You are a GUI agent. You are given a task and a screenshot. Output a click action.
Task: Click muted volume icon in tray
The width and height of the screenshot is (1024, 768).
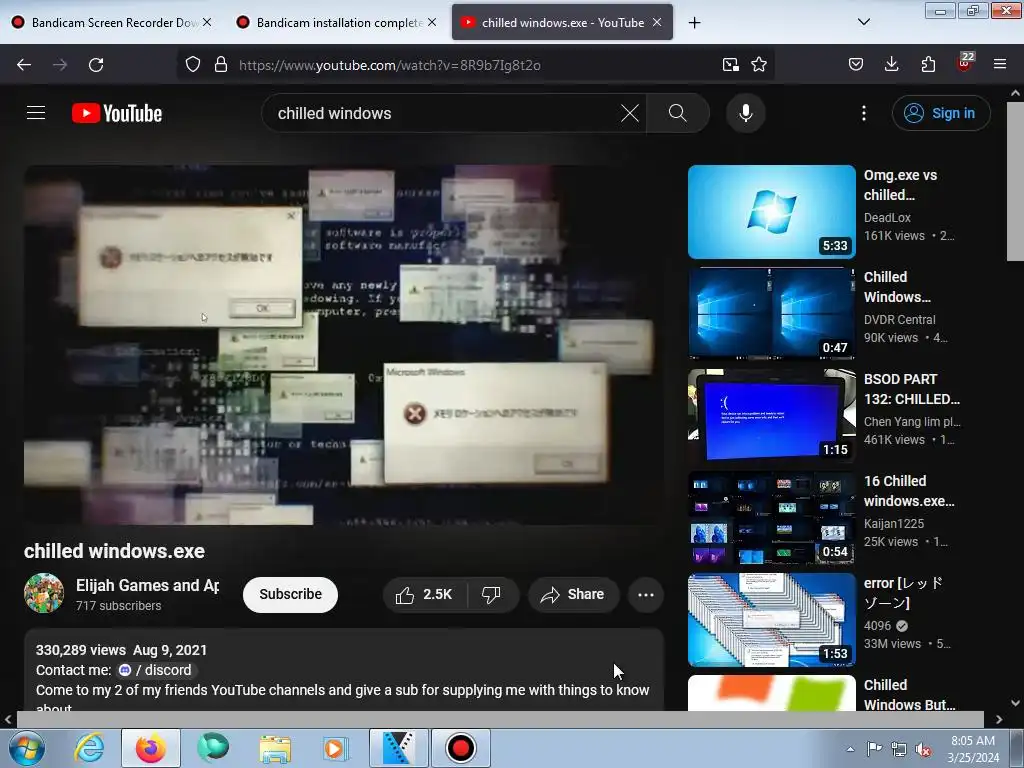(923, 750)
